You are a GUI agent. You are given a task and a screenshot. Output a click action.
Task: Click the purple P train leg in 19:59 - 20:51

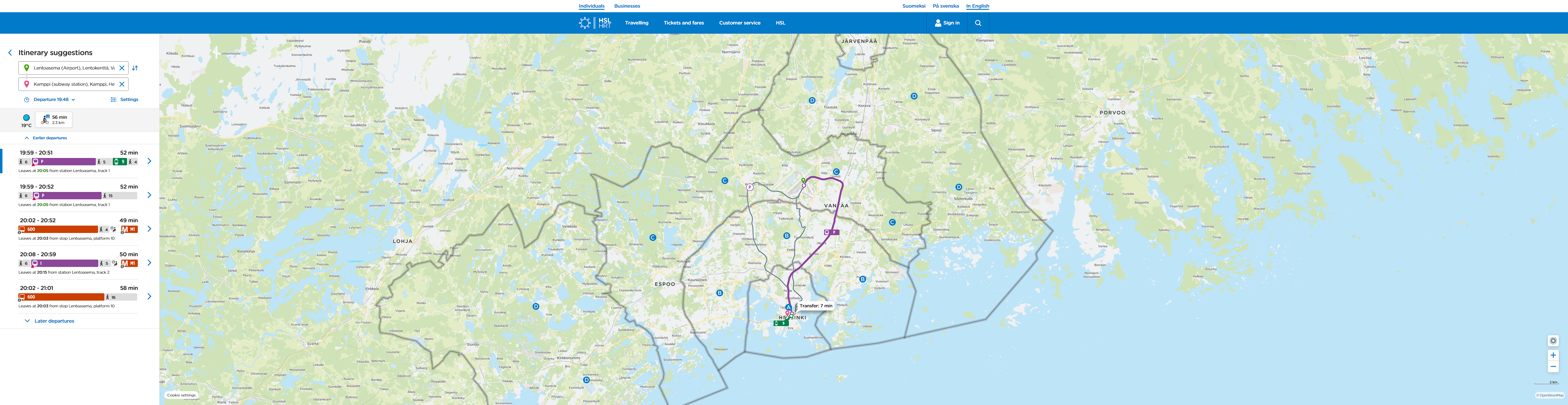click(x=63, y=162)
